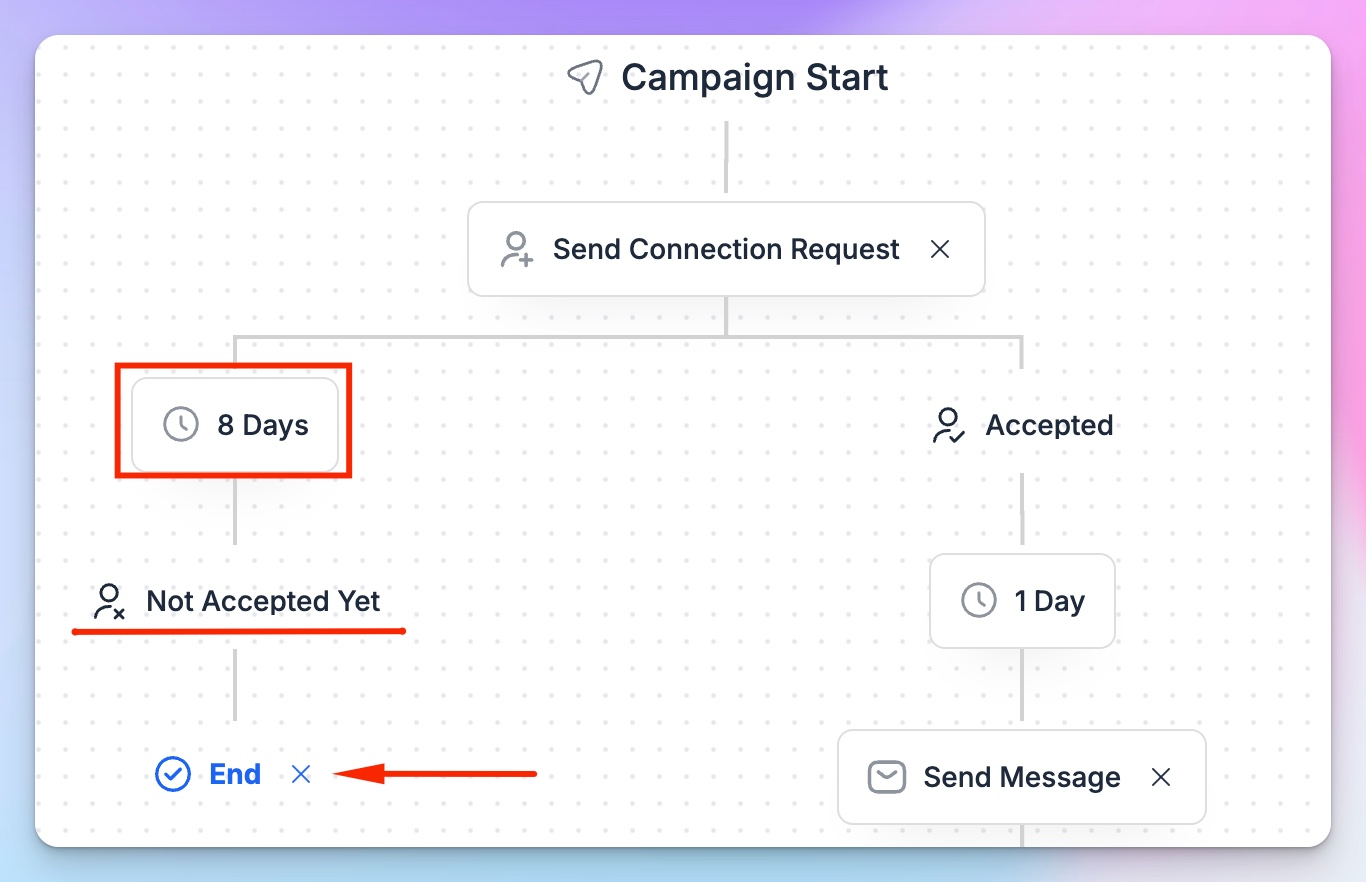Click the End step label

point(235,774)
